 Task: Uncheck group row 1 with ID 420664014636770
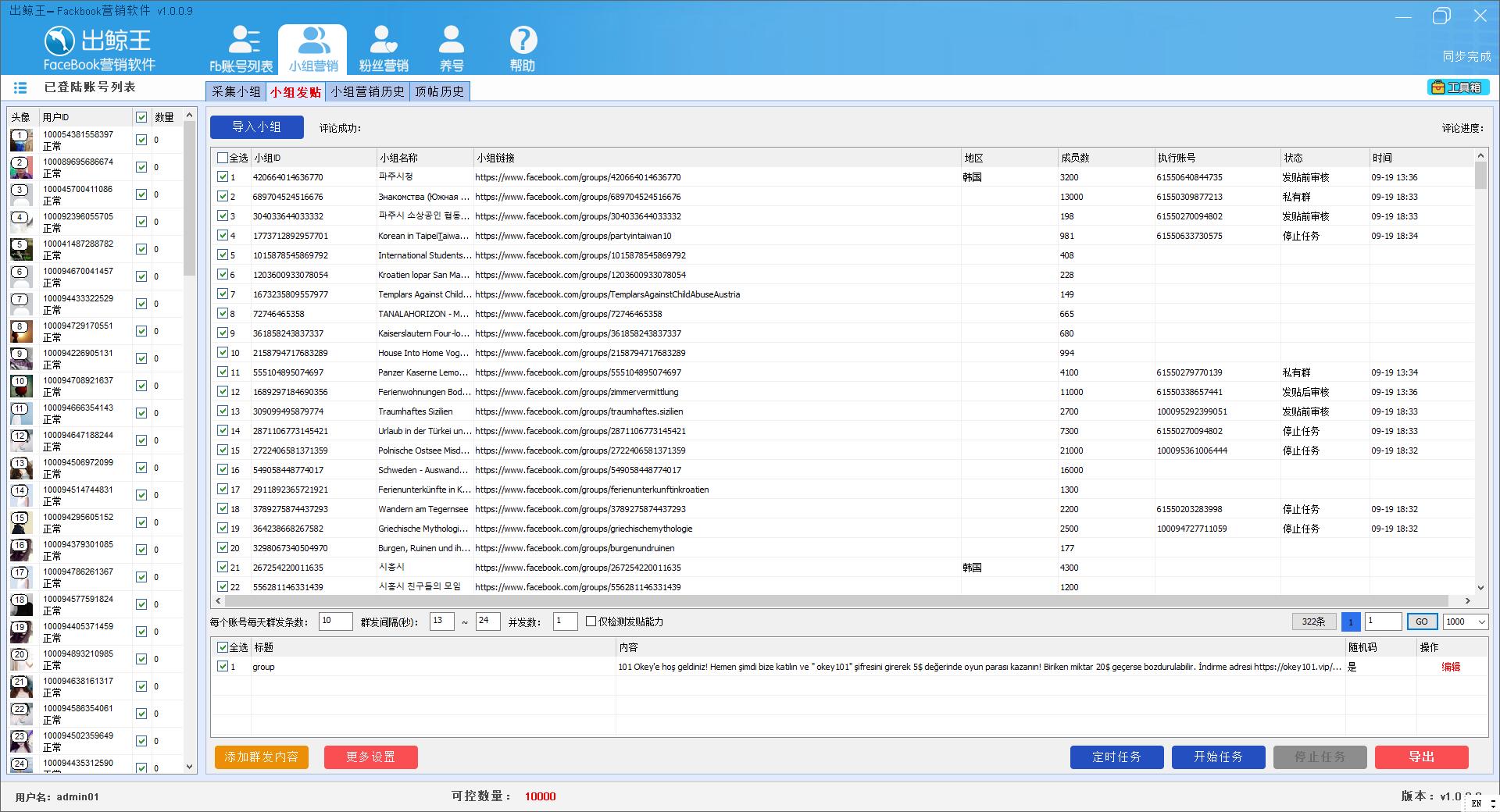223,177
